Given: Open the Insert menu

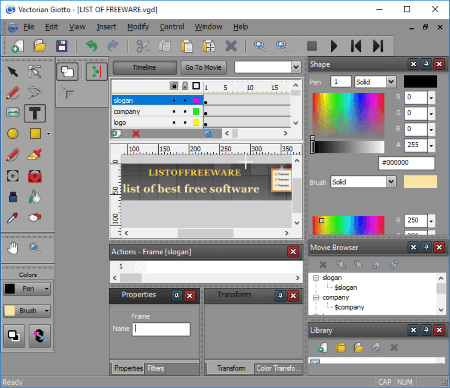Looking at the screenshot, I should pyautogui.click(x=106, y=27).
